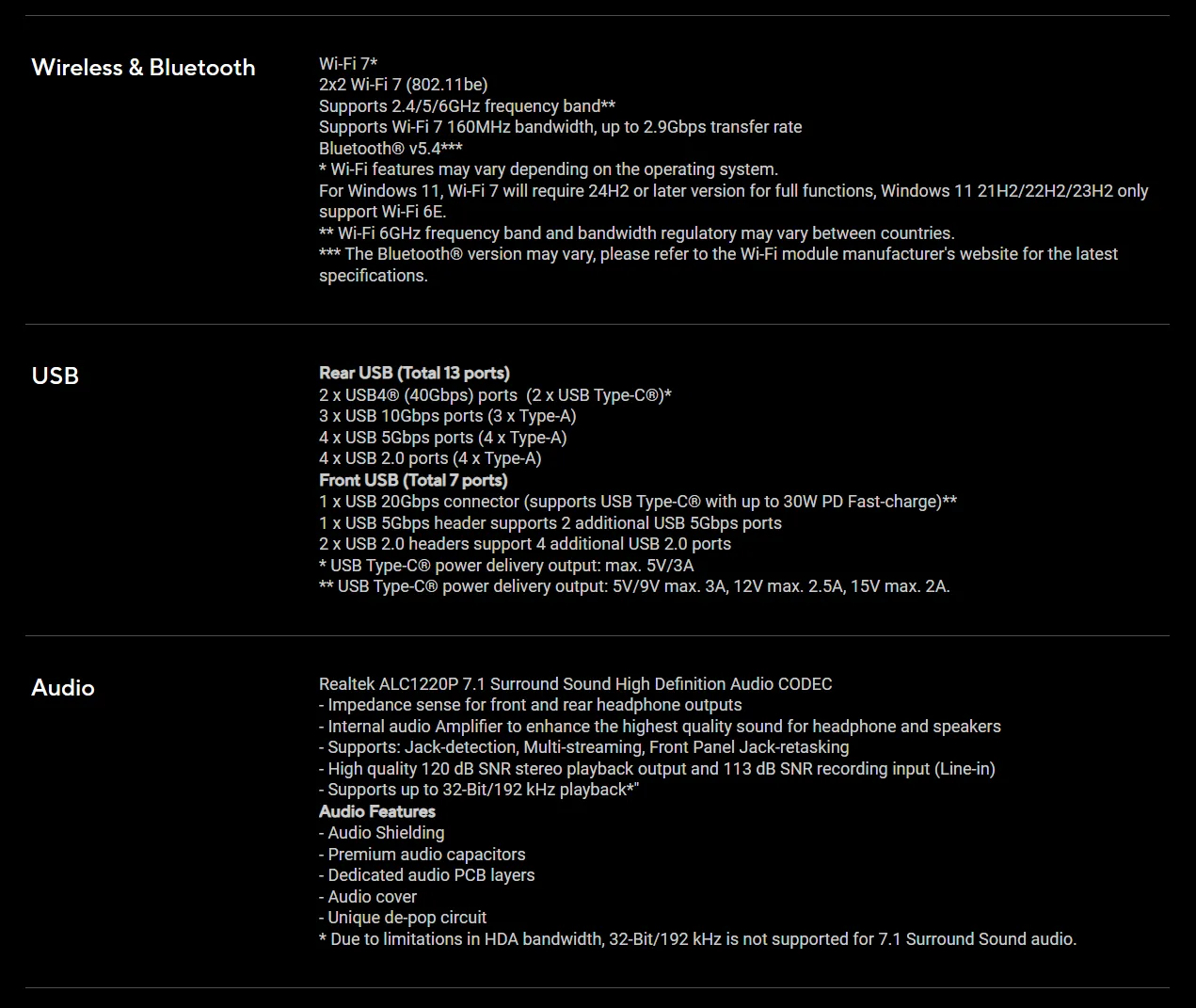Click the Bluetooth v5.4 specification line
1196x1008 pixels.
pos(391,149)
